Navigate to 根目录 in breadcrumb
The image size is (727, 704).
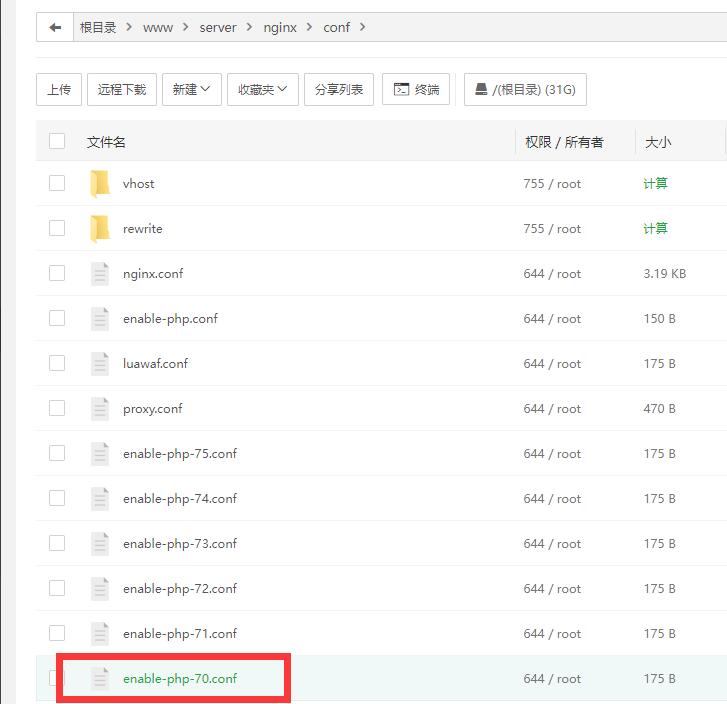pyautogui.click(x=98, y=27)
